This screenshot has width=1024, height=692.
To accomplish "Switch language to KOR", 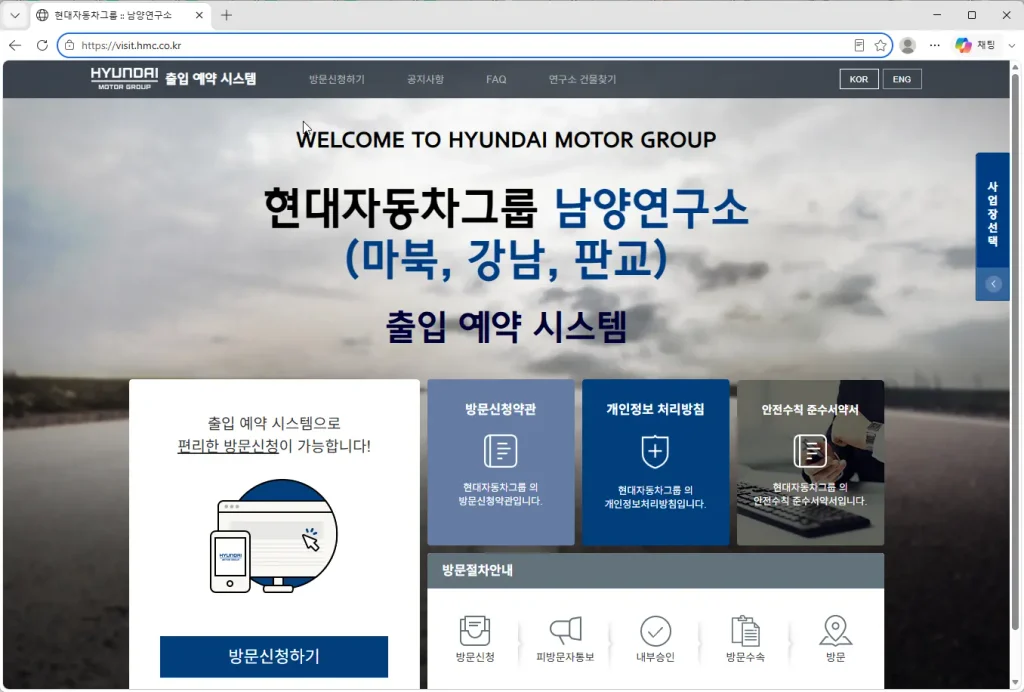I will (x=859, y=79).
